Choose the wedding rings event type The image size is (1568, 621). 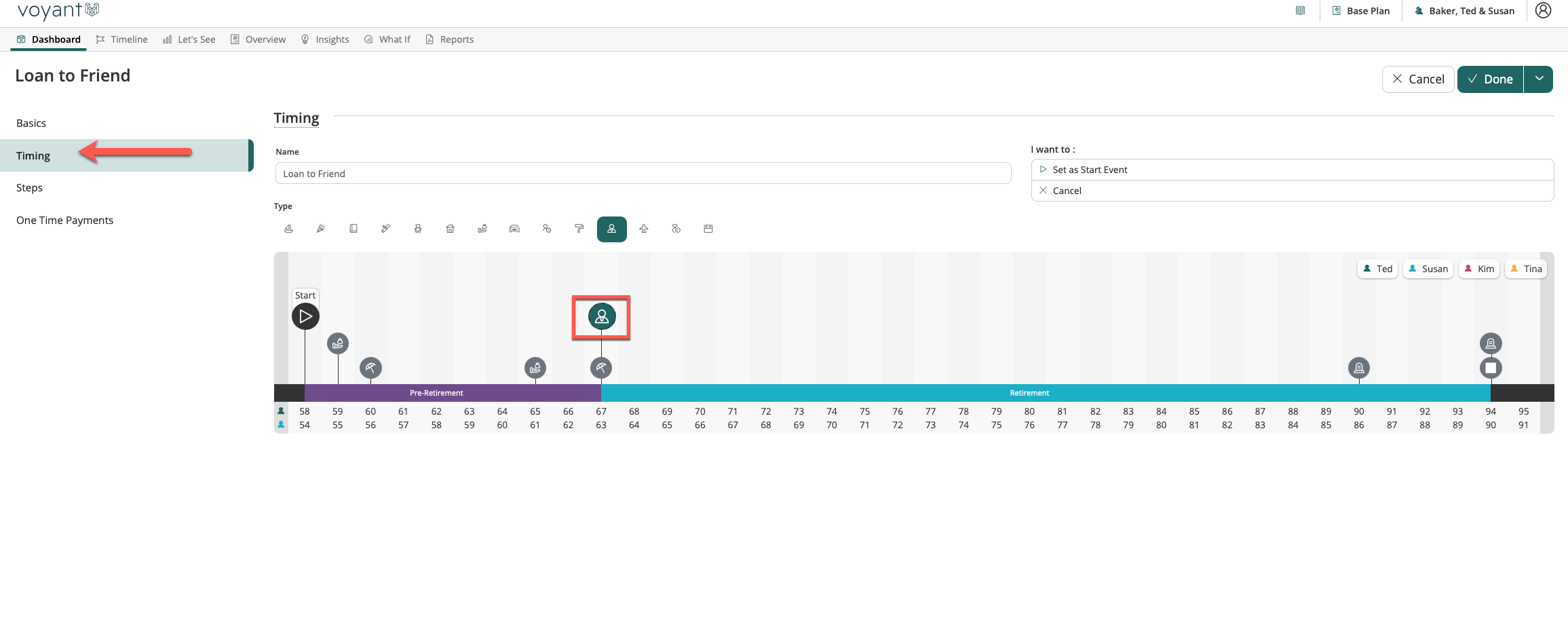676,229
